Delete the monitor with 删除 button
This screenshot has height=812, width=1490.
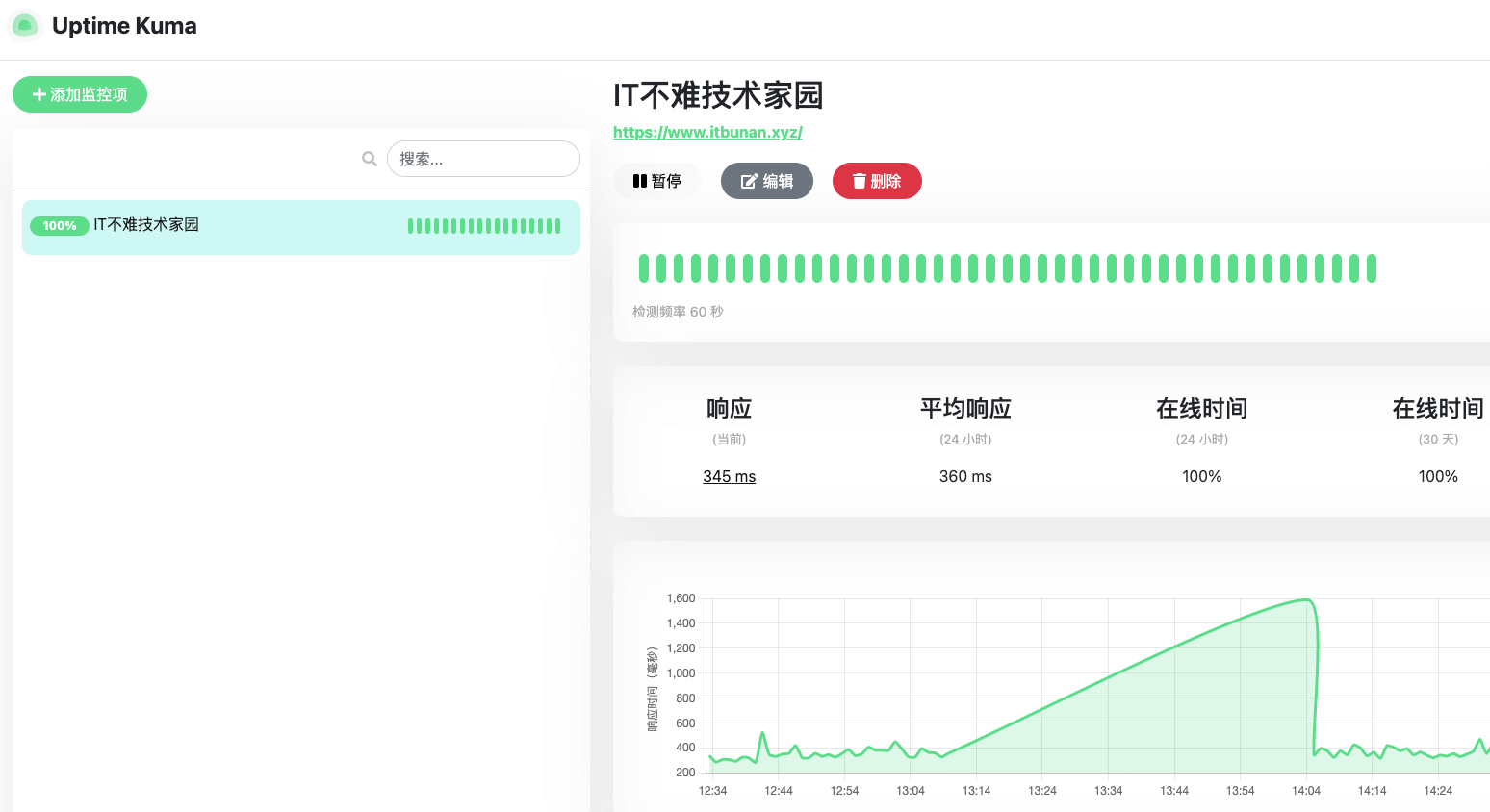click(877, 181)
